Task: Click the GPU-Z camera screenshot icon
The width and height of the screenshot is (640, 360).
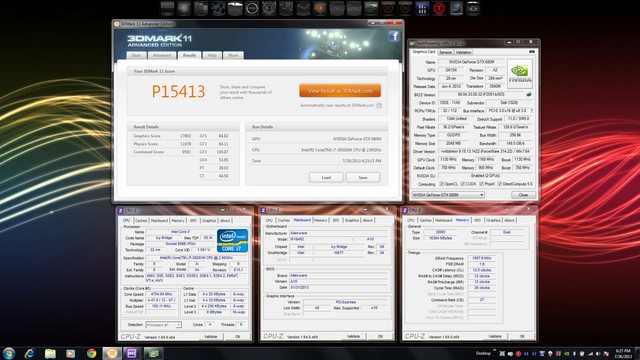Action: 532,52
